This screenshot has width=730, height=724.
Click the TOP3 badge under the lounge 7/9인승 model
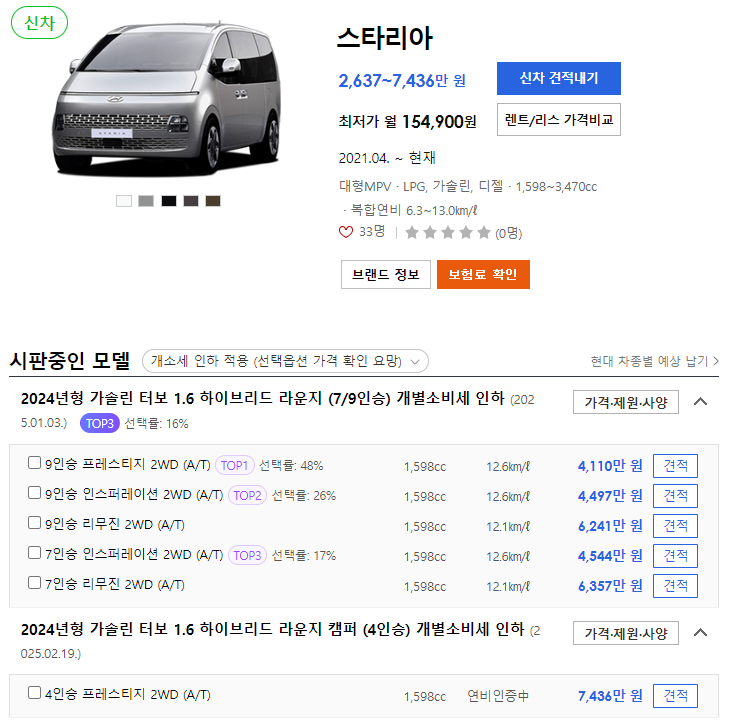coord(100,423)
